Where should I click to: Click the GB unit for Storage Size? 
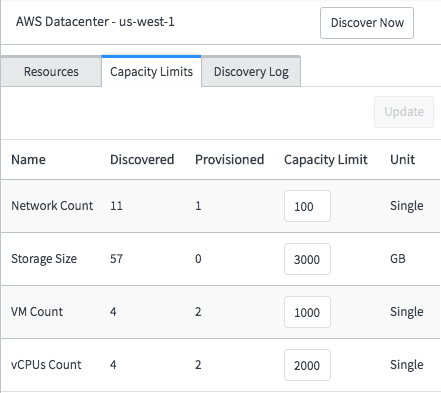click(x=398, y=259)
